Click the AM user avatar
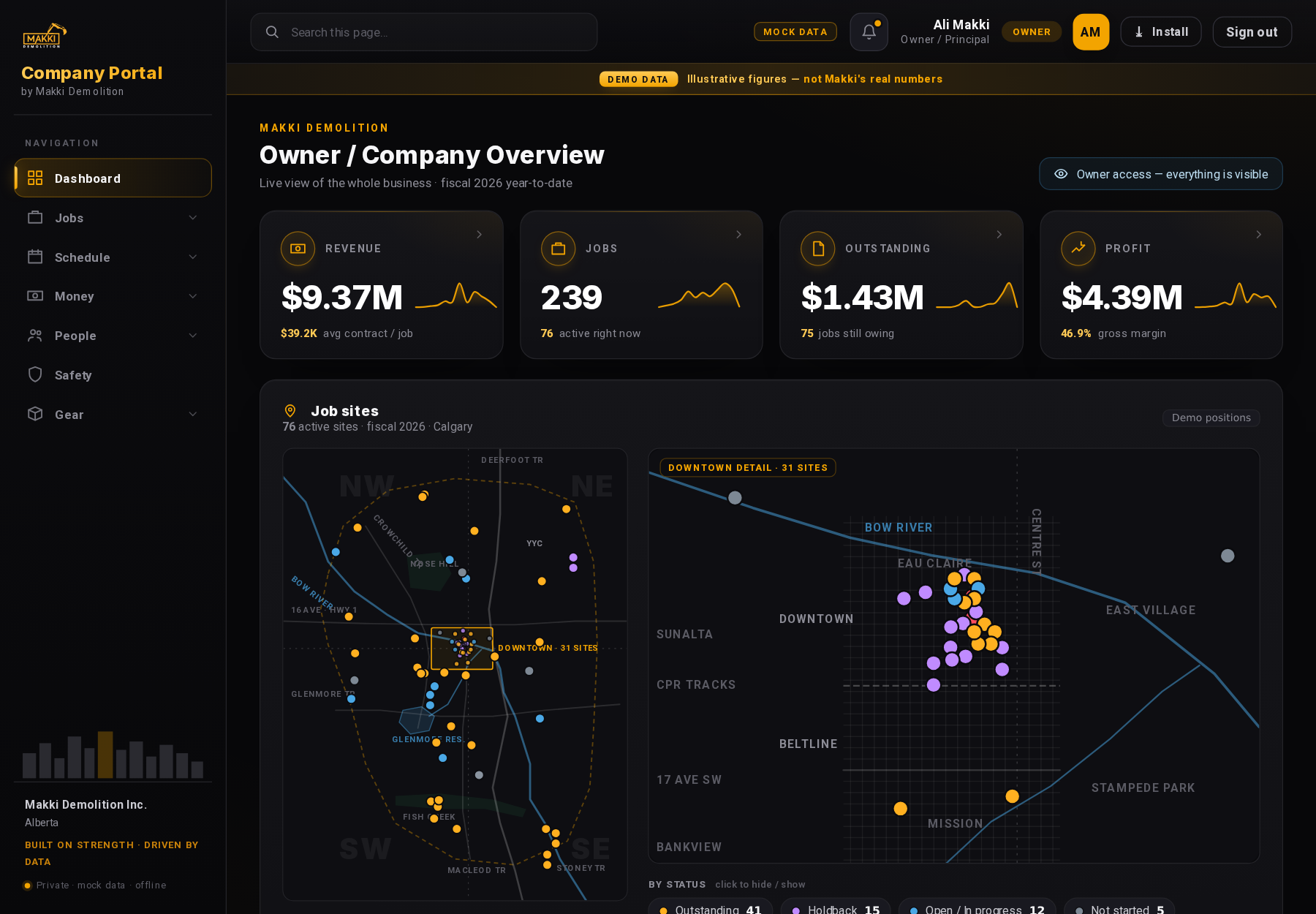This screenshot has height=914, width=1316. (1090, 32)
